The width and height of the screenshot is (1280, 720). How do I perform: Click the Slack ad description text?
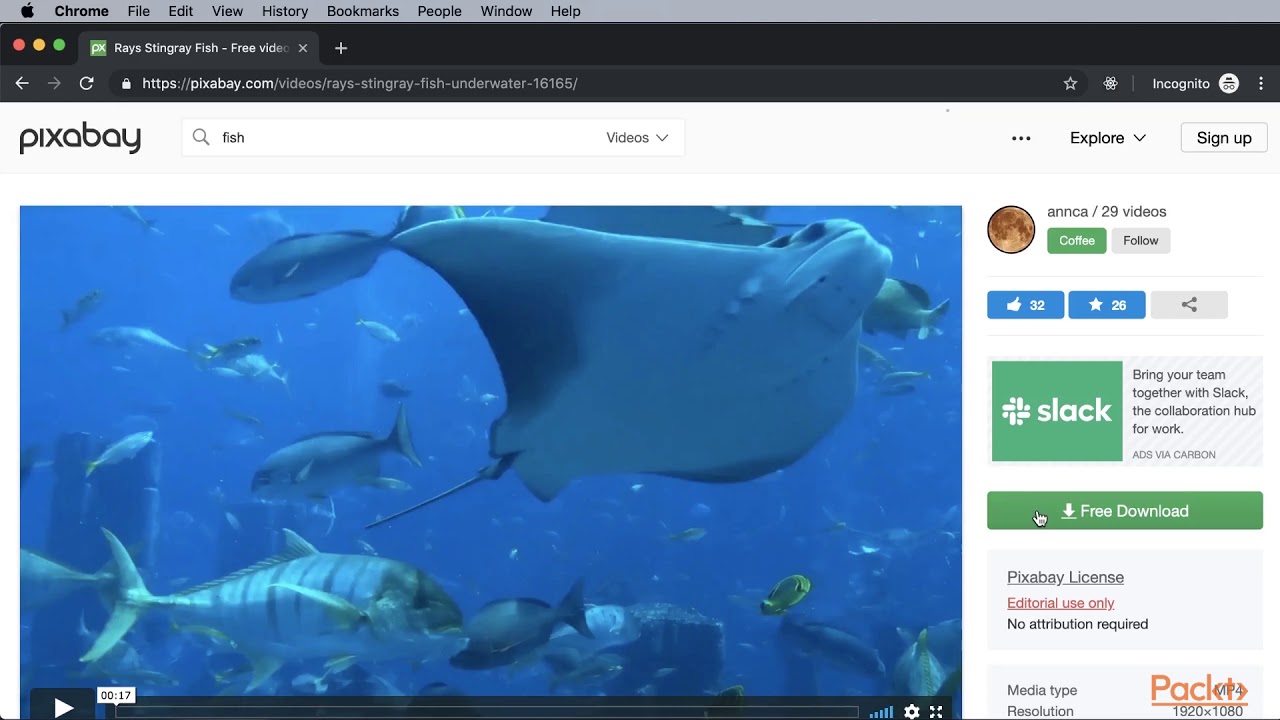tap(1194, 402)
